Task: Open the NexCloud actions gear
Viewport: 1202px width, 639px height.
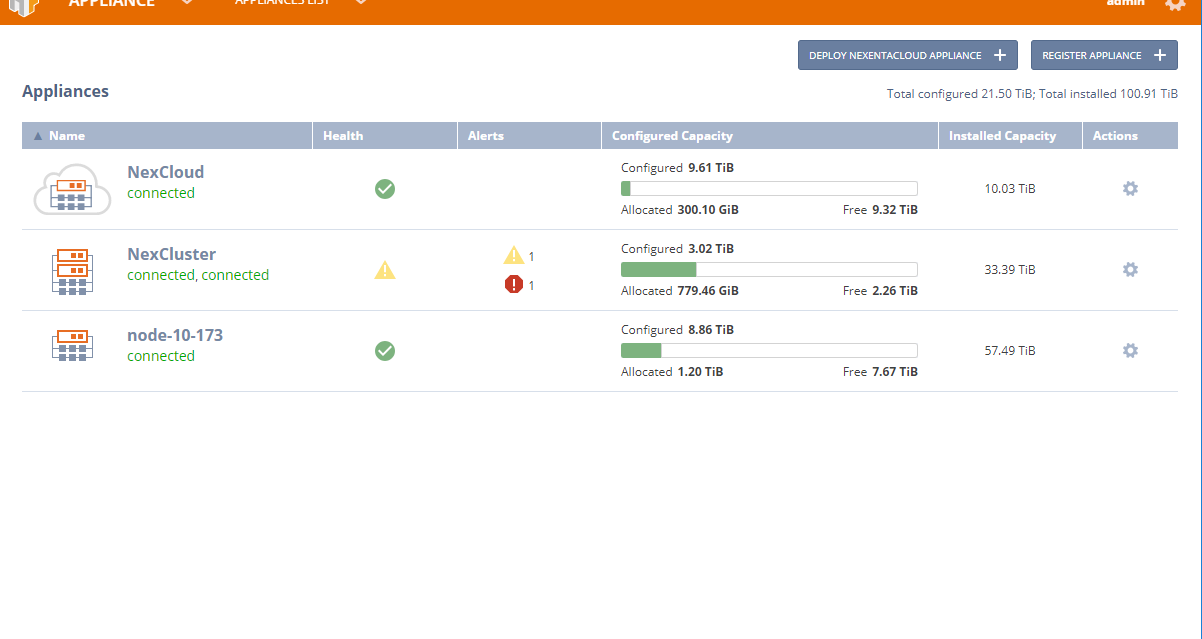Action: pyautogui.click(x=1130, y=189)
